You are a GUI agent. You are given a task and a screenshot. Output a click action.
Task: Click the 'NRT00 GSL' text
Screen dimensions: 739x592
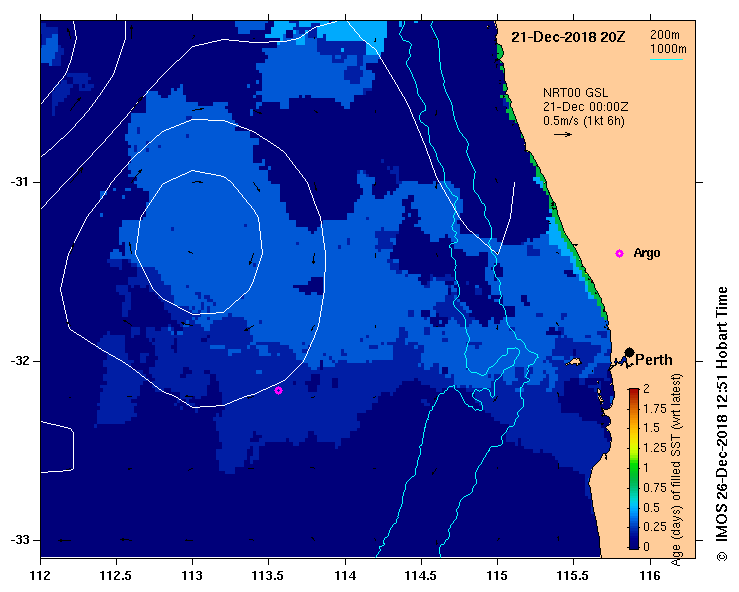575,93
